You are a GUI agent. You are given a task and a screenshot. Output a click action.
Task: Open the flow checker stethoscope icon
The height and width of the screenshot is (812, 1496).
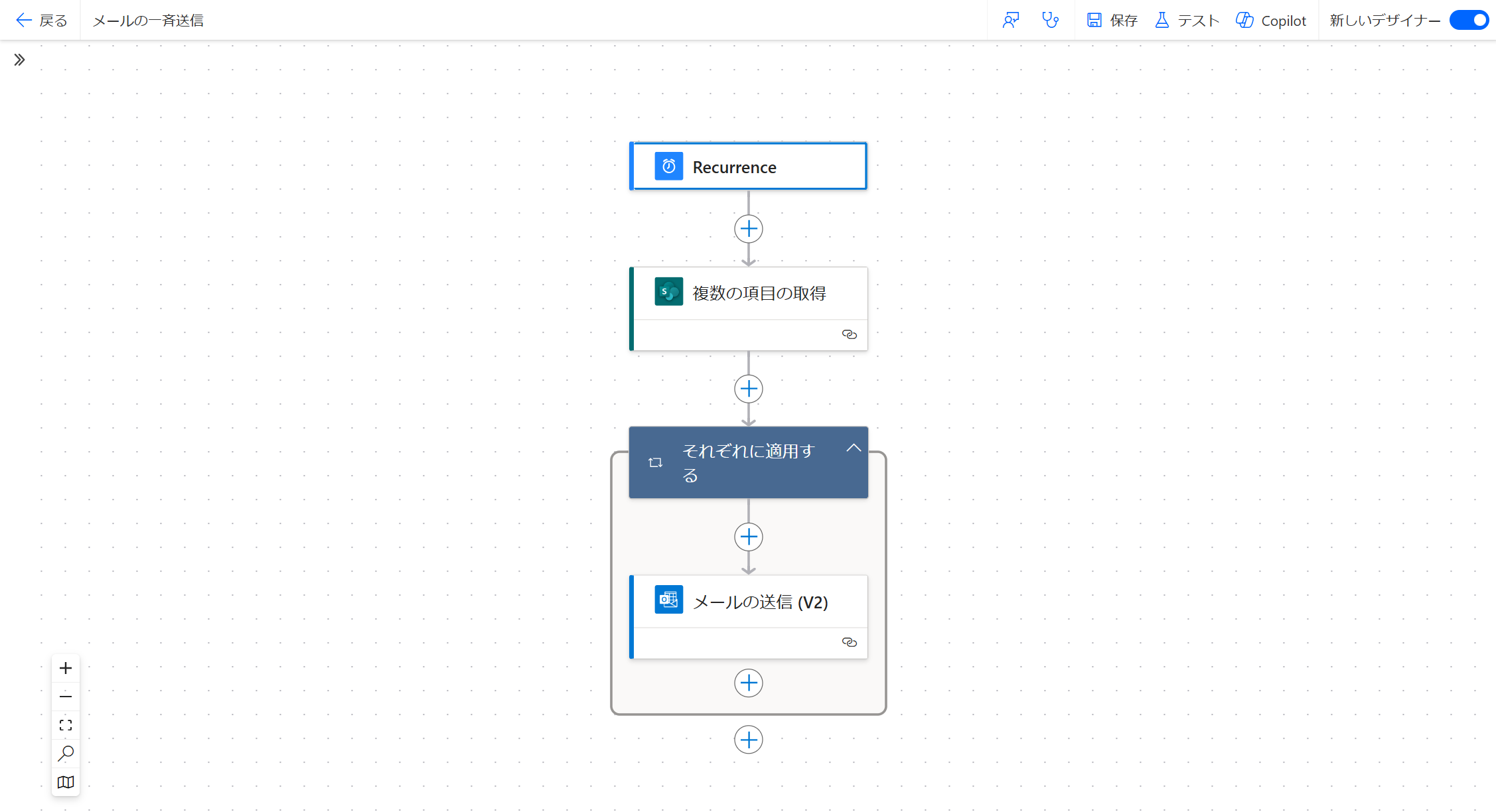click(x=1050, y=21)
